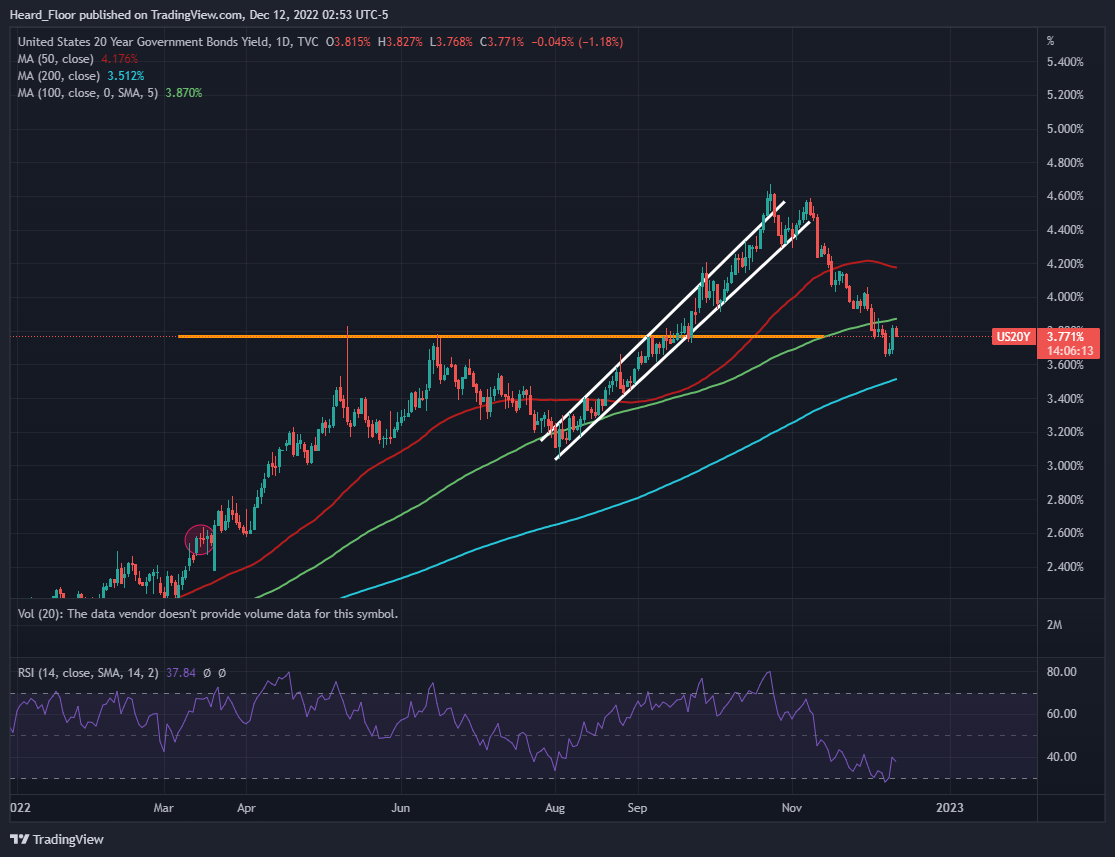Click the symbol title 'United States 20 Year Government Bonds Yield'
The height and width of the screenshot is (857, 1115).
pyautogui.click(x=144, y=42)
